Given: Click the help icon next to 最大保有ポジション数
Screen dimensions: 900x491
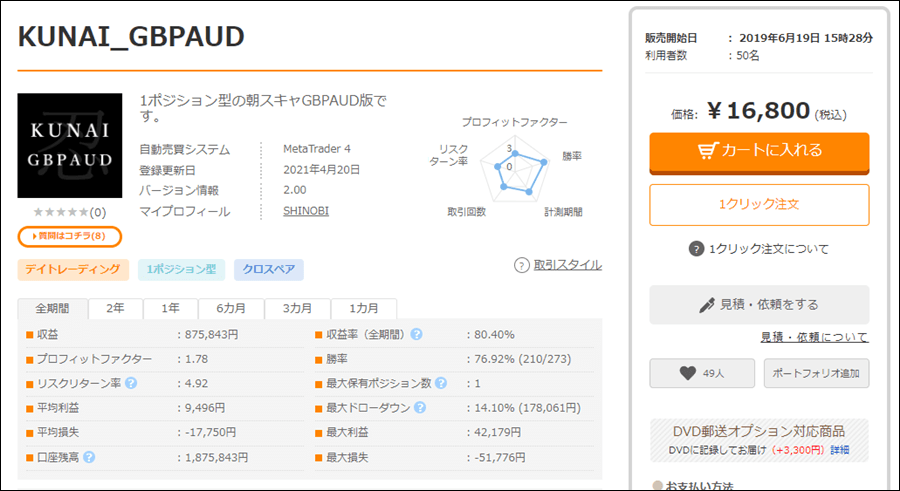Looking at the screenshot, I should pyautogui.click(x=441, y=383).
